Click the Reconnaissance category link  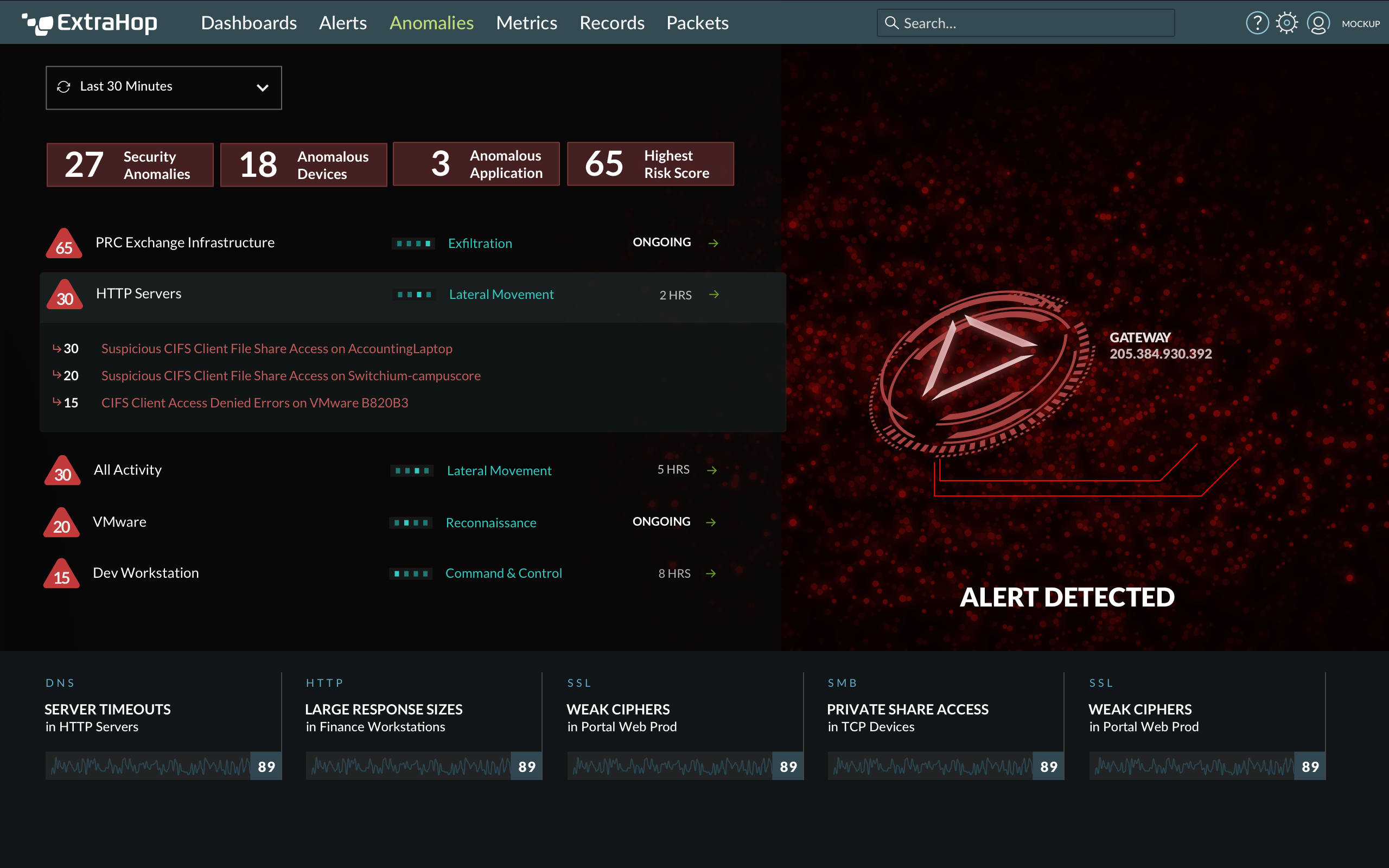(490, 523)
